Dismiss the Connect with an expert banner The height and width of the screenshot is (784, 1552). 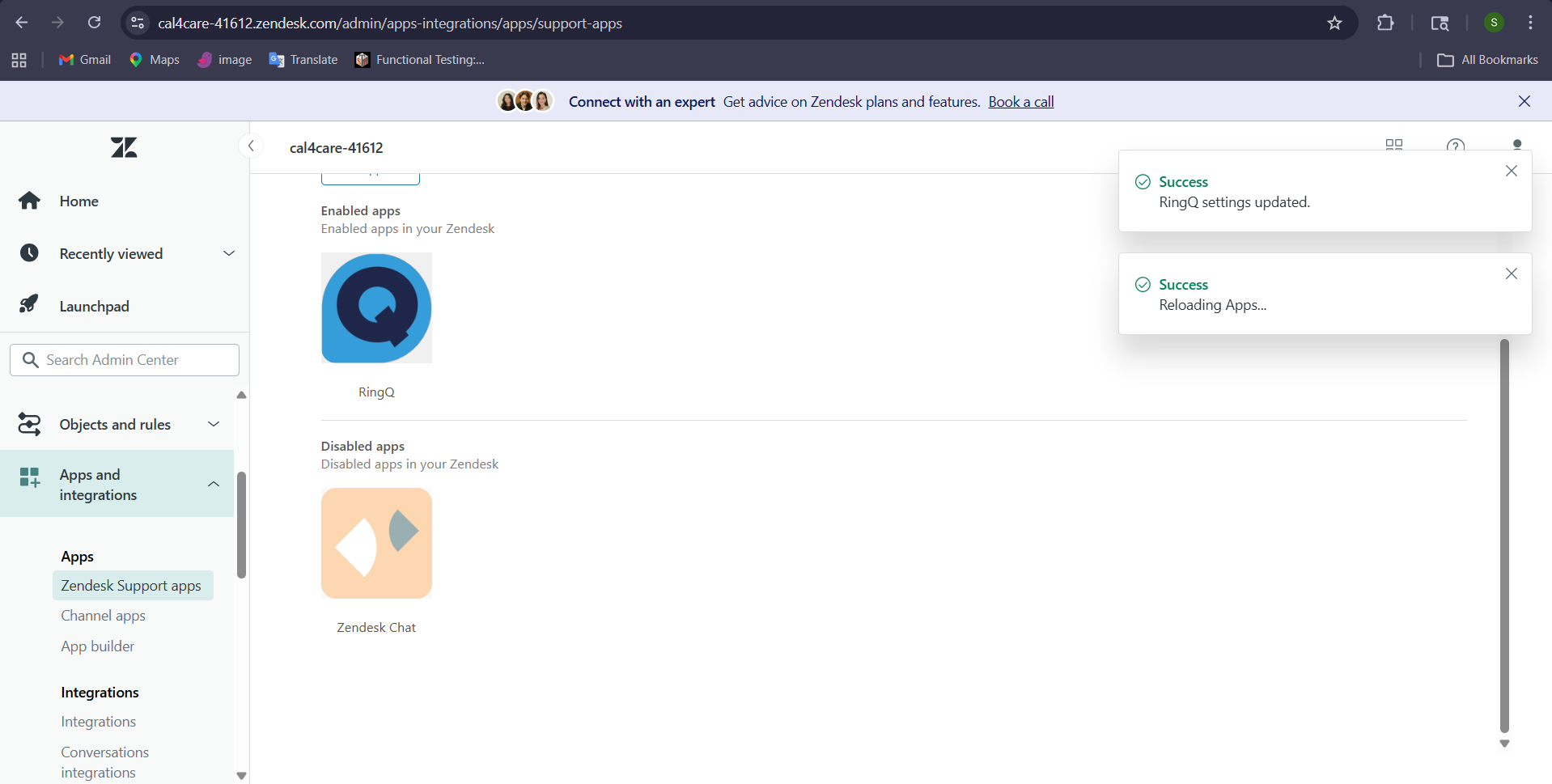point(1524,101)
